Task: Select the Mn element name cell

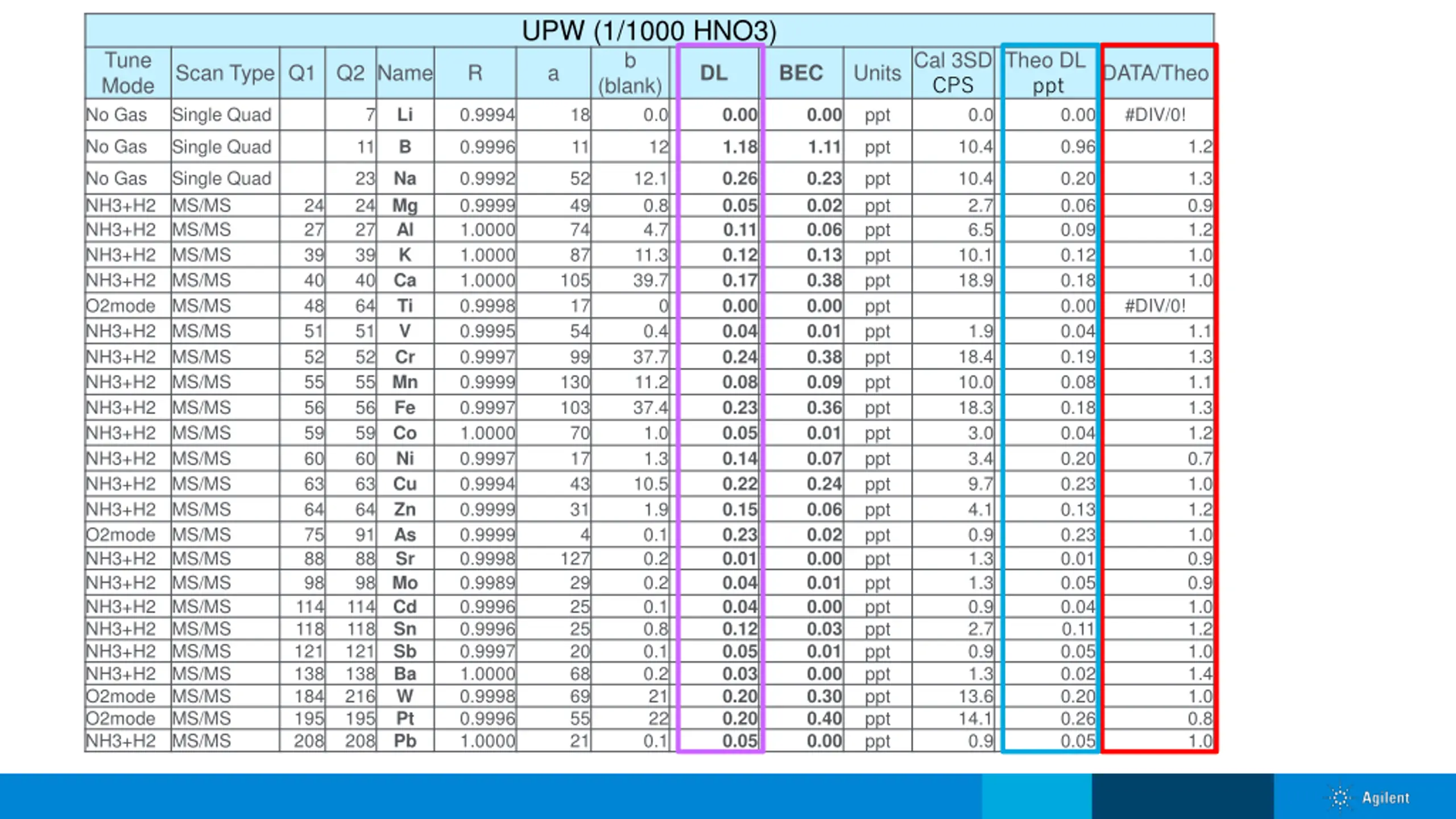Action: tap(405, 382)
